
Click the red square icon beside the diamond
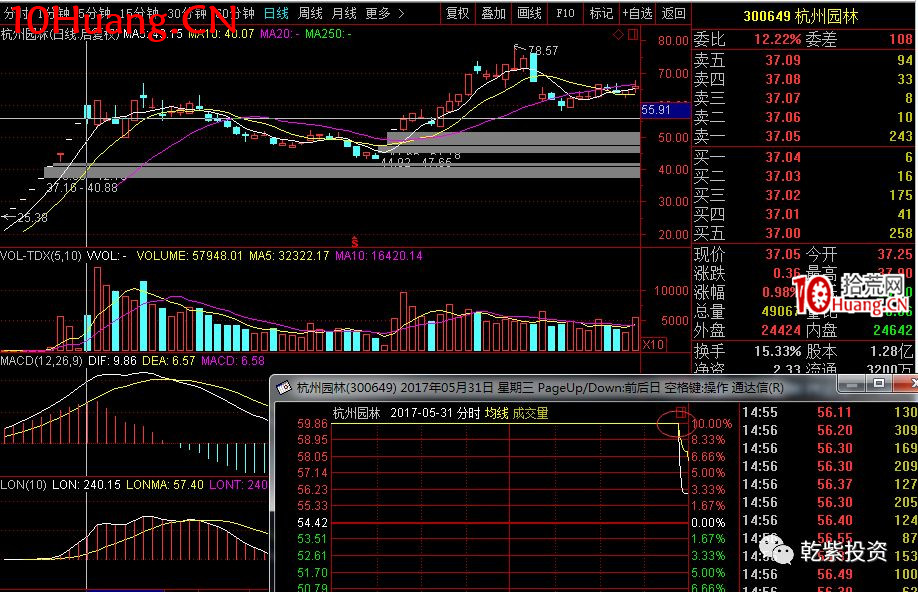pyautogui.click(x=633, y=35)
